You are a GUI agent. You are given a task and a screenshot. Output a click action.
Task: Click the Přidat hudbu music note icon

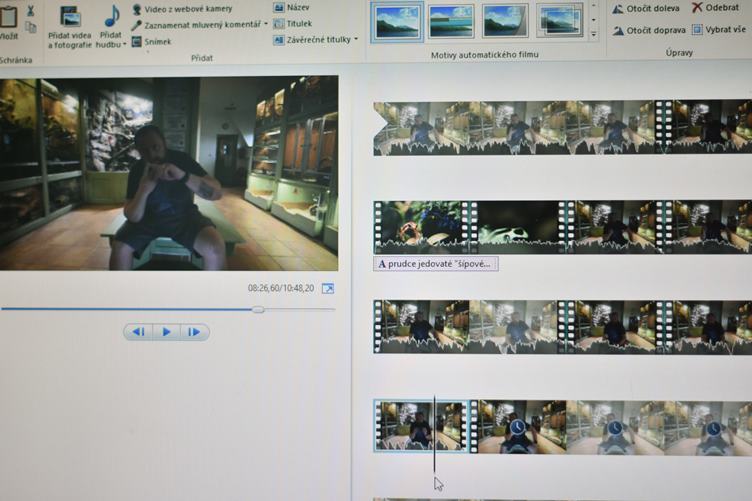[x=111, y=17]
